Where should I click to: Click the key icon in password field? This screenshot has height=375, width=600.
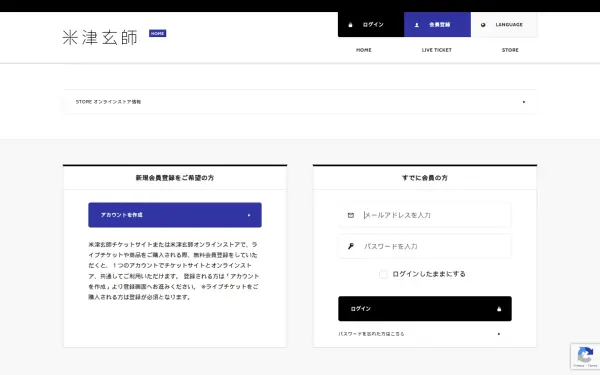351,246
